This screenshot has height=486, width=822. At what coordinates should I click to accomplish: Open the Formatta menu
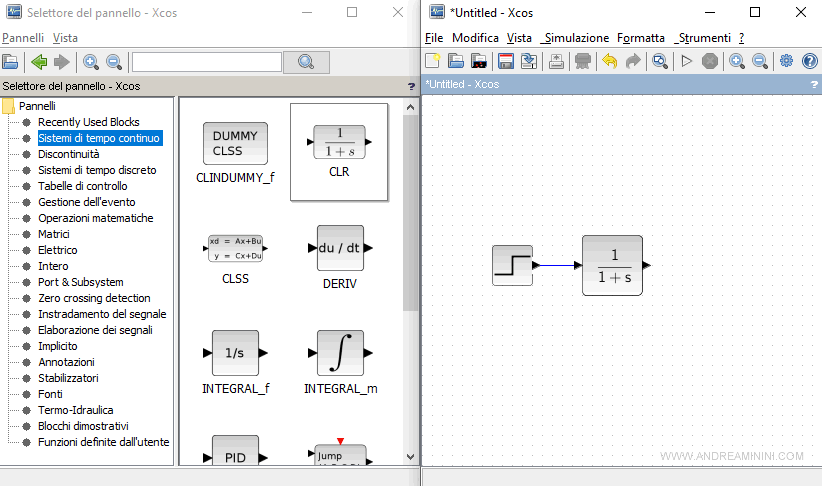[641, 38]
